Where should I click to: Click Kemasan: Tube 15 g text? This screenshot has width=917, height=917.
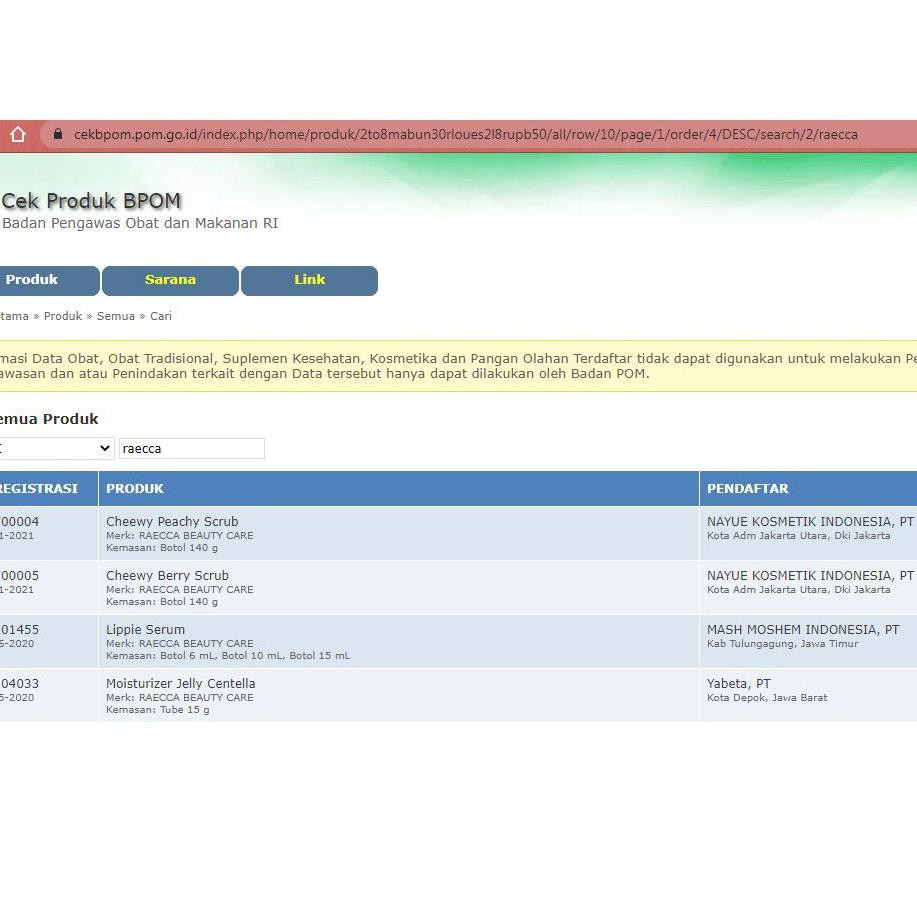[157, 709]
